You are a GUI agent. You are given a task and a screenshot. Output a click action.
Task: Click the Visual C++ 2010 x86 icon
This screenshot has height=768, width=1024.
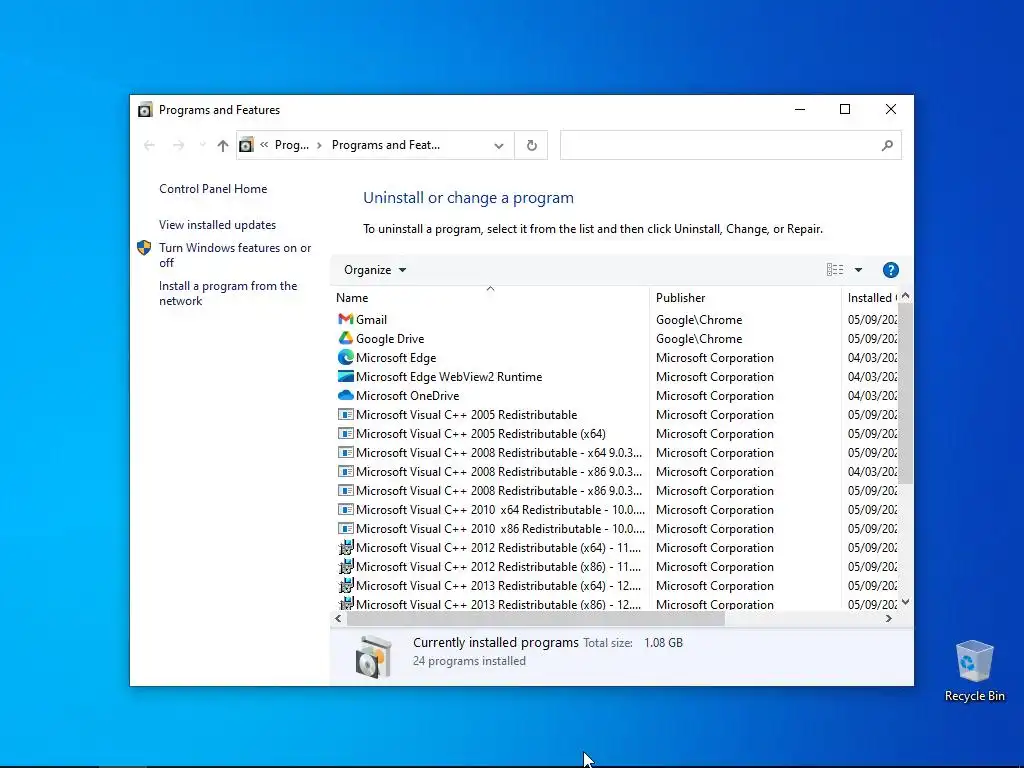pos(345,528)
